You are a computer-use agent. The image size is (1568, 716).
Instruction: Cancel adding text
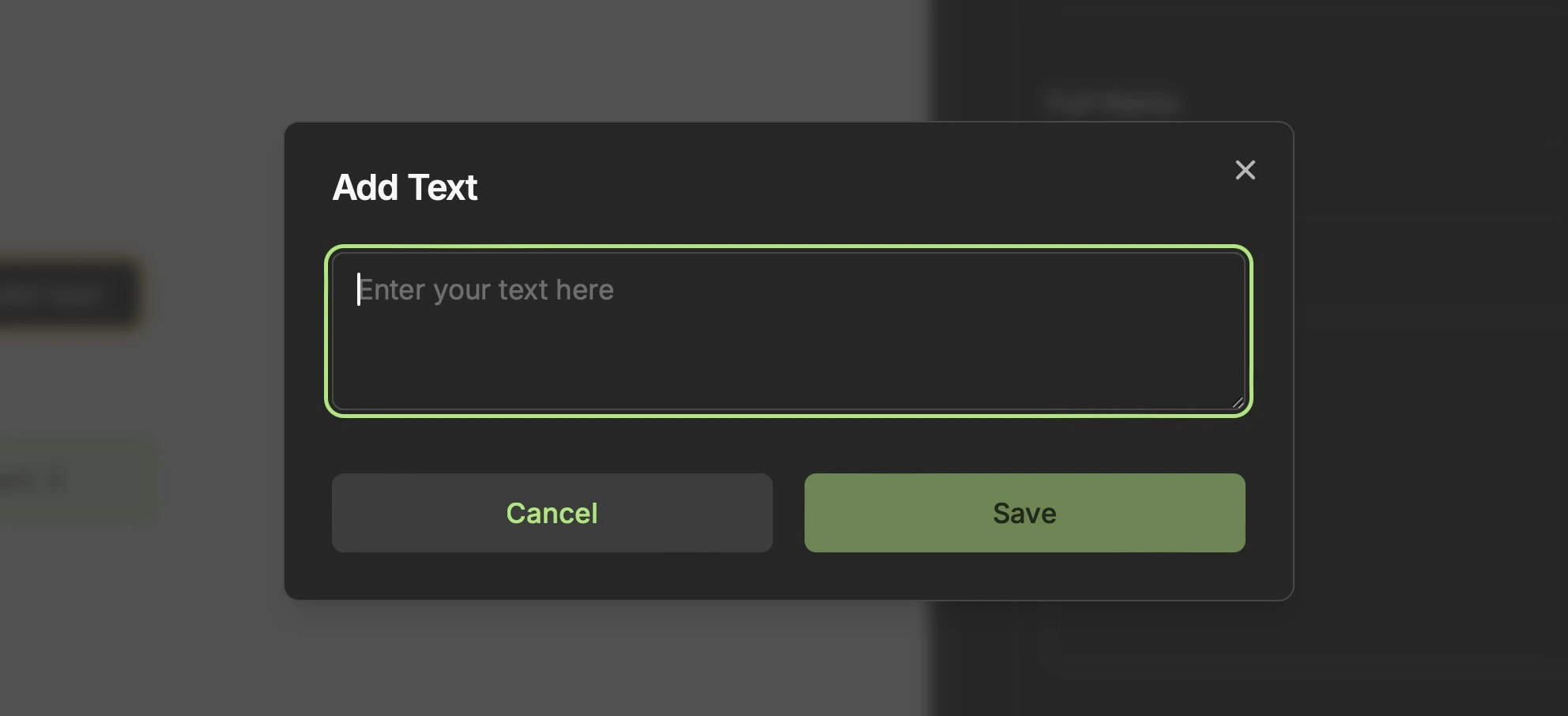pos(552,513)
